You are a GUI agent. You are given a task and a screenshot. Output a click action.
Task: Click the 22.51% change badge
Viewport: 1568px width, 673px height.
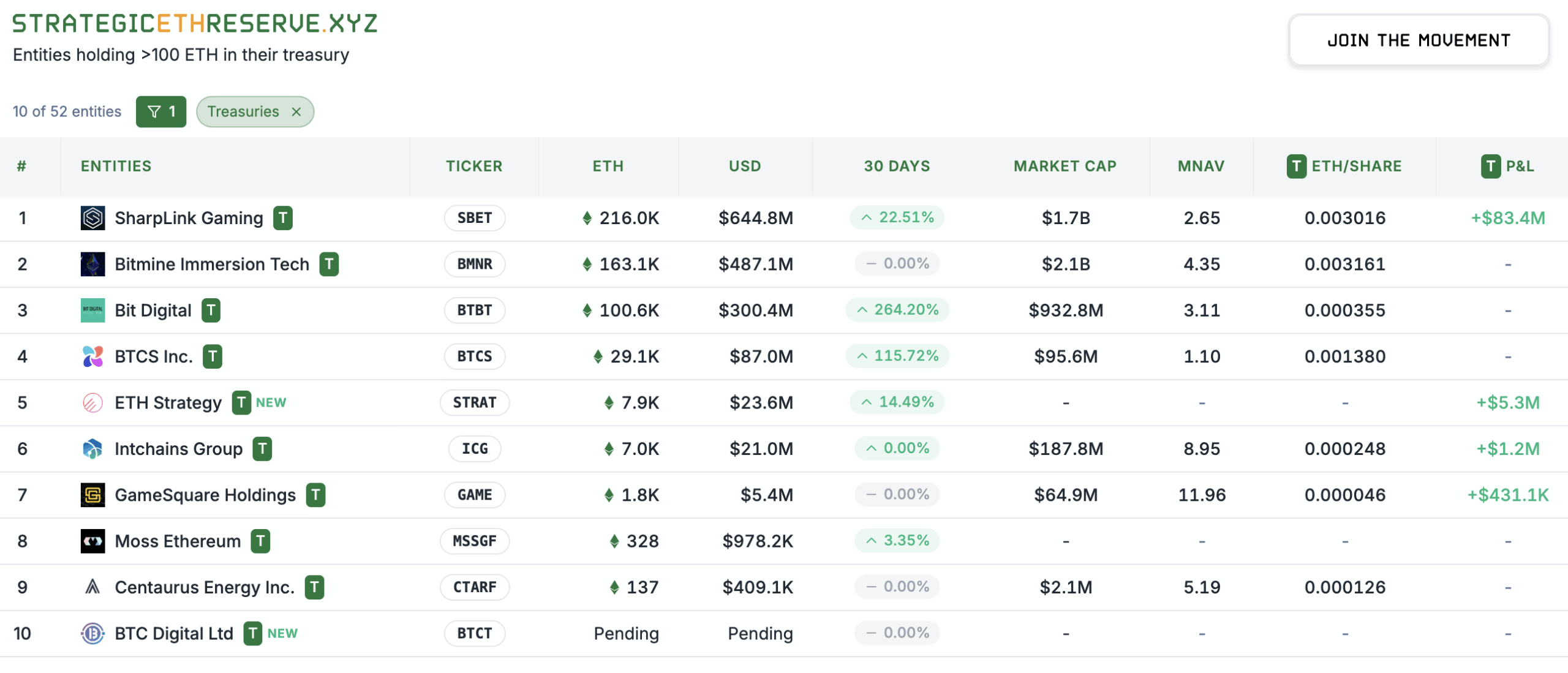[x=897, y=217]
